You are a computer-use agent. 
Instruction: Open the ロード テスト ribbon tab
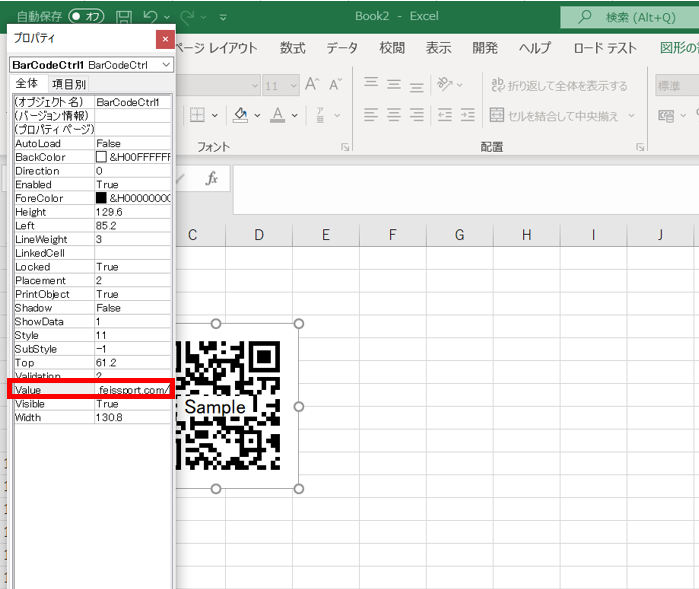point(605,48)
